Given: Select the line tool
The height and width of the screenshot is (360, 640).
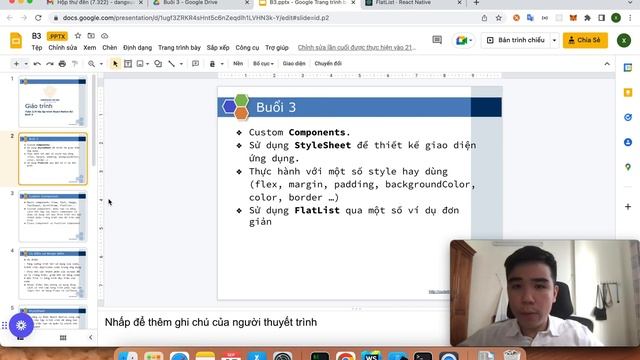Looking at the screenshot, I should tap(171, 64).
